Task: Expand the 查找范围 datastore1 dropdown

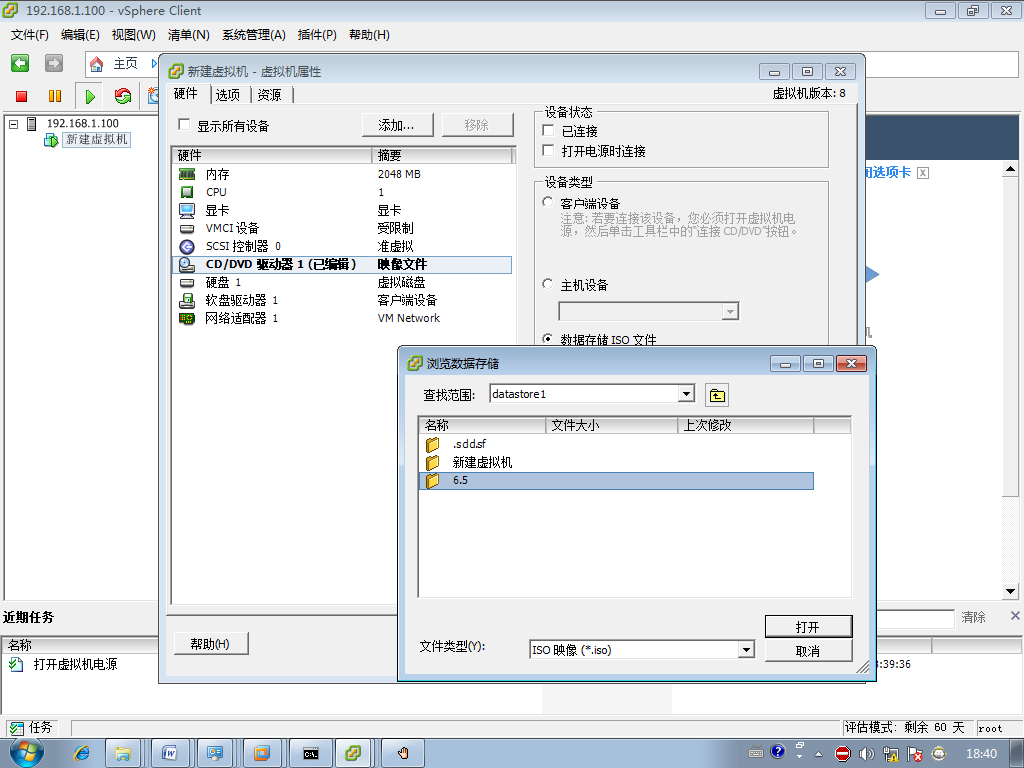Action: point(686,394)
